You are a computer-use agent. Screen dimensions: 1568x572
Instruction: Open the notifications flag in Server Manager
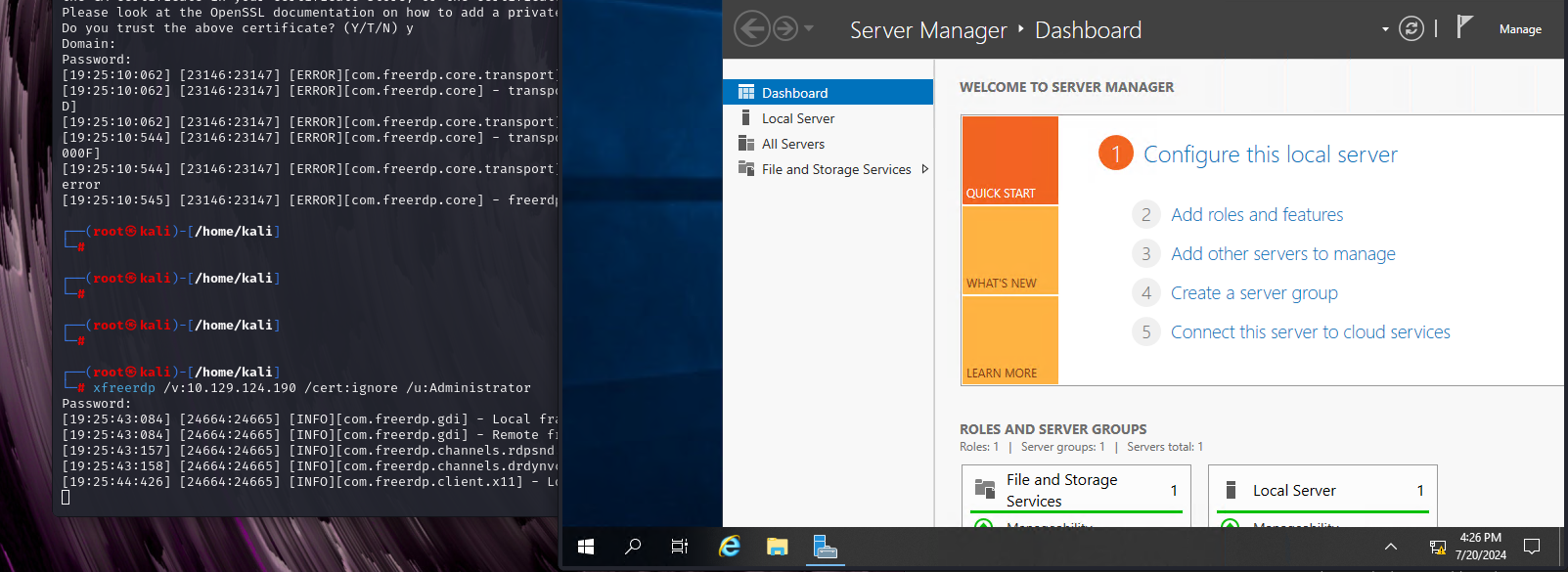pyautogui.click(x=1463, y=27)
